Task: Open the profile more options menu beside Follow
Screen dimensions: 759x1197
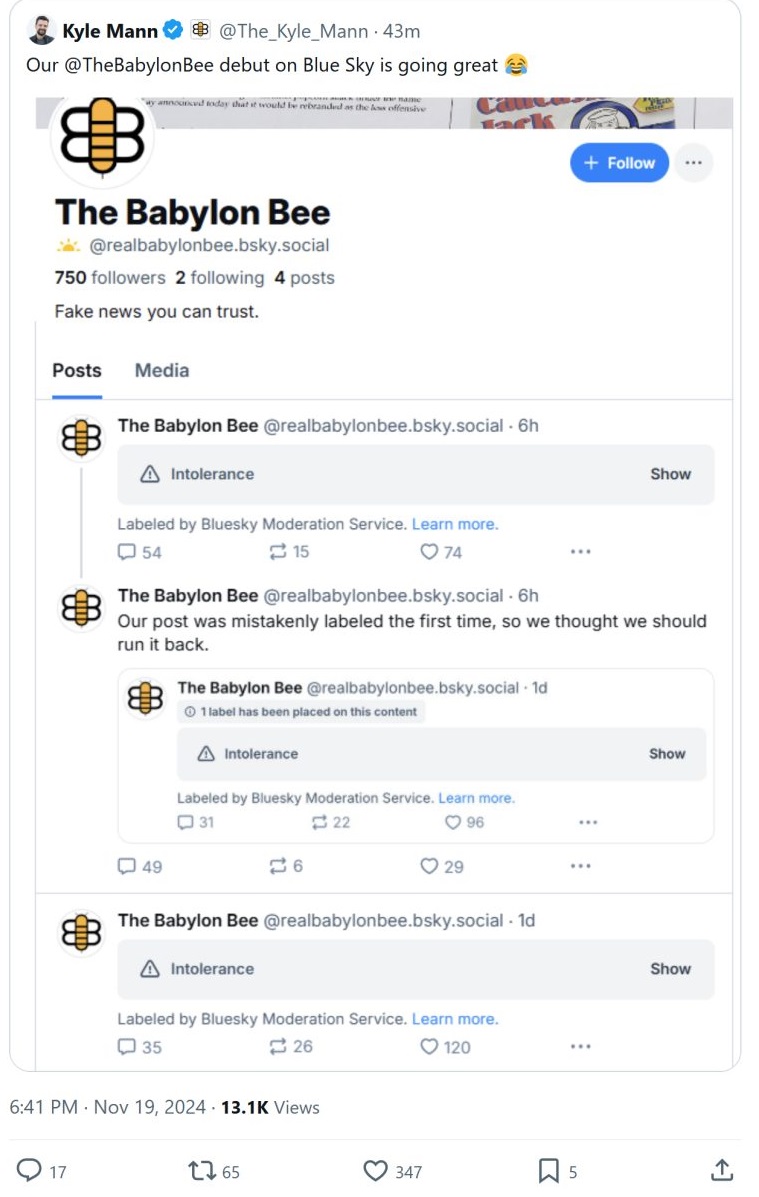Action: 693,163
